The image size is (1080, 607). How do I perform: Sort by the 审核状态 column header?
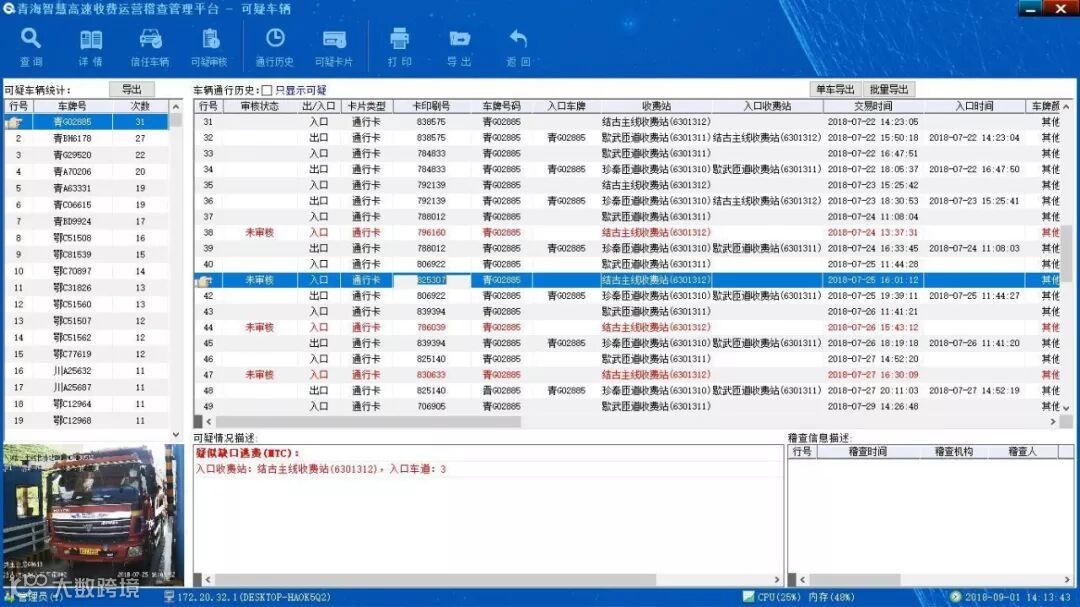coord(260,106)
